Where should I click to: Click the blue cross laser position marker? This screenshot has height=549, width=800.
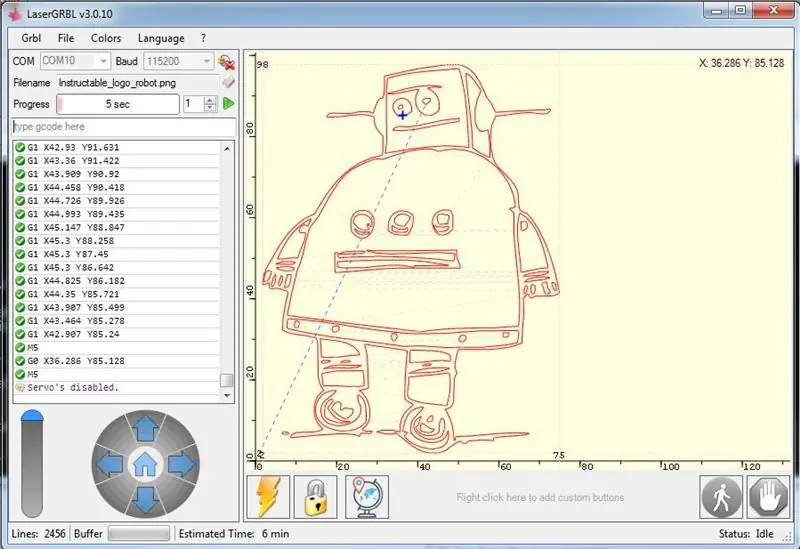click(x=403, y=115)
